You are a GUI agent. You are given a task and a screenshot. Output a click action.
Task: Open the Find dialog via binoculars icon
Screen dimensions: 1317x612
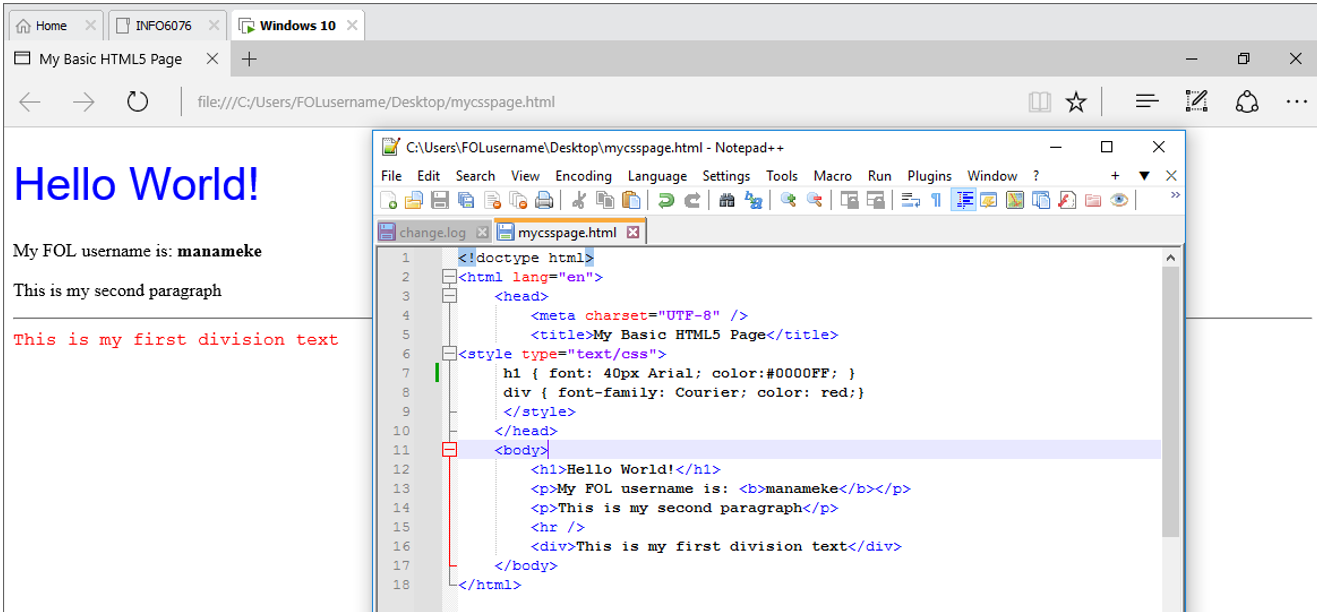pyautogui.click(x=726, y=200)
